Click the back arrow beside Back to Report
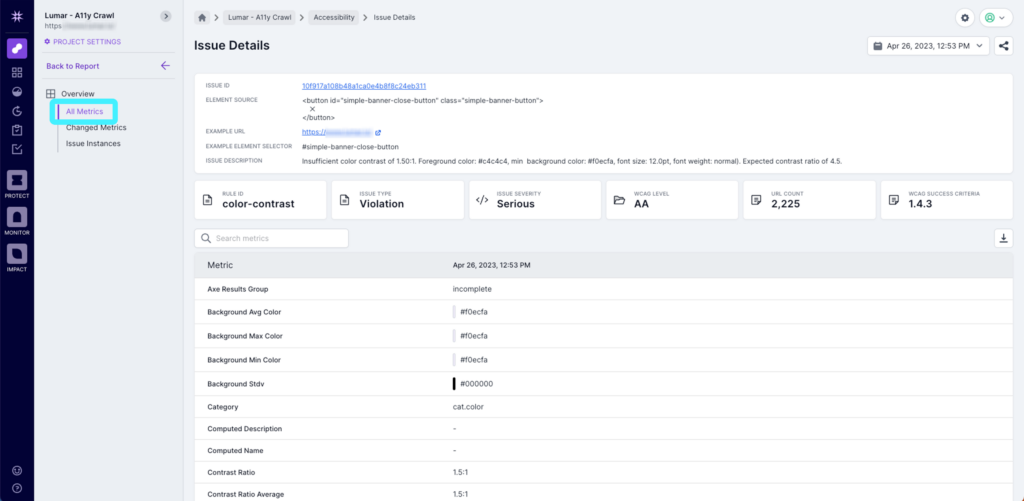Image resolution: width=1024 pixels, height=501 pixels. point(165,66)
